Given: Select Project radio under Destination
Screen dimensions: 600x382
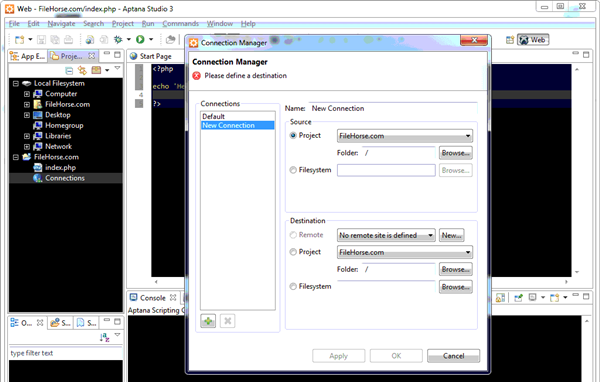Looking at the screenshot, I should [293, 252].
